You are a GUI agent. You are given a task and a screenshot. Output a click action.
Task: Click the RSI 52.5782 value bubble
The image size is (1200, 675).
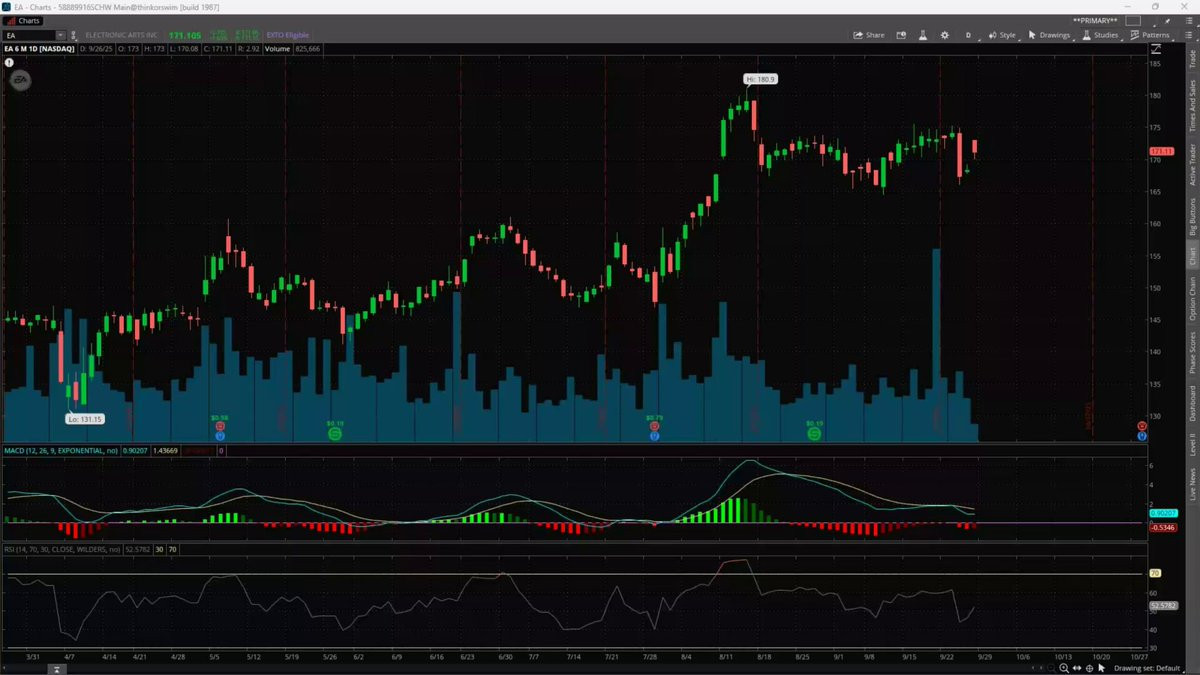coord(1162,605)
